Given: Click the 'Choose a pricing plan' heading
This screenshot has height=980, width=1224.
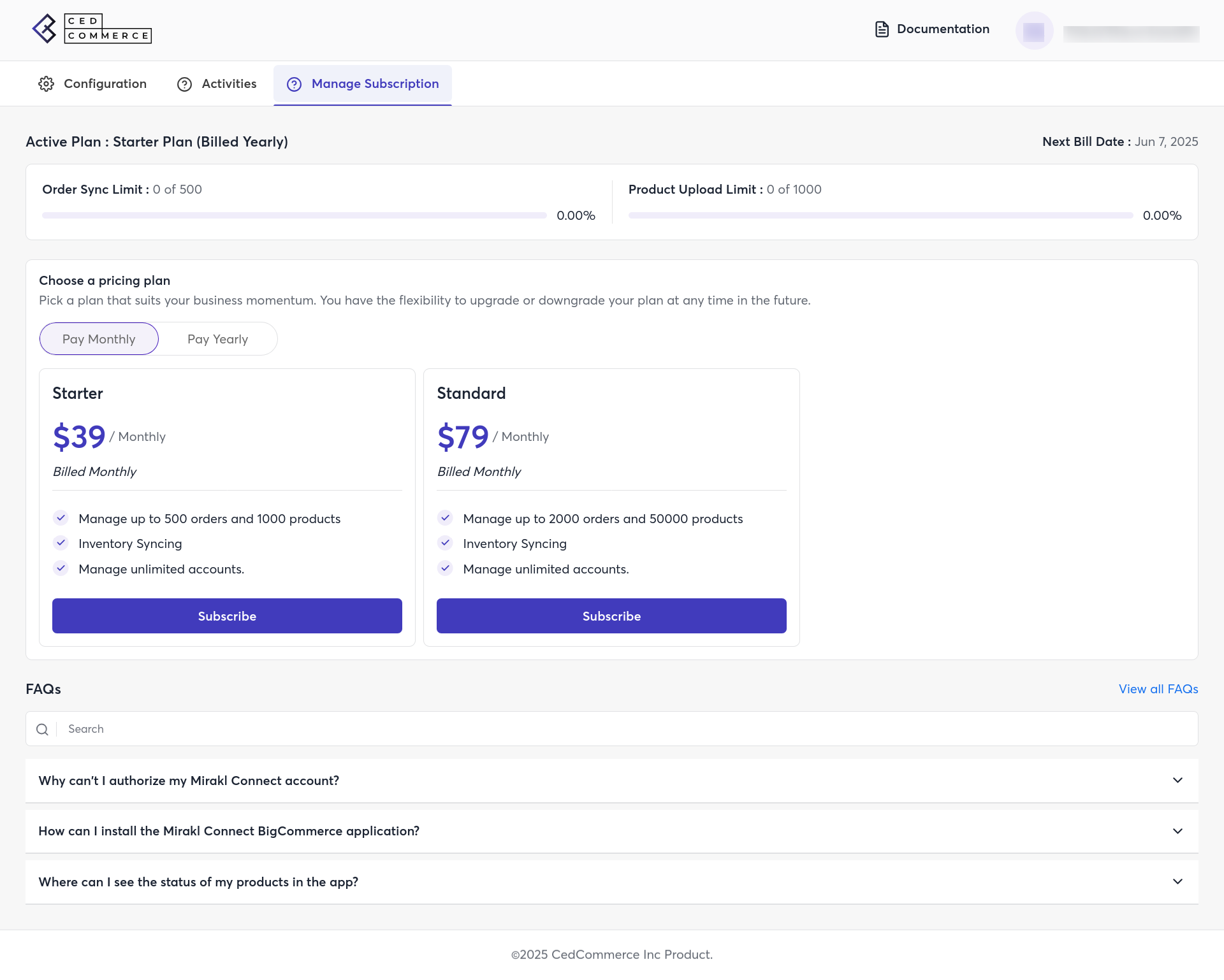Looking at the screenshot, I should (x=105, y=281).
